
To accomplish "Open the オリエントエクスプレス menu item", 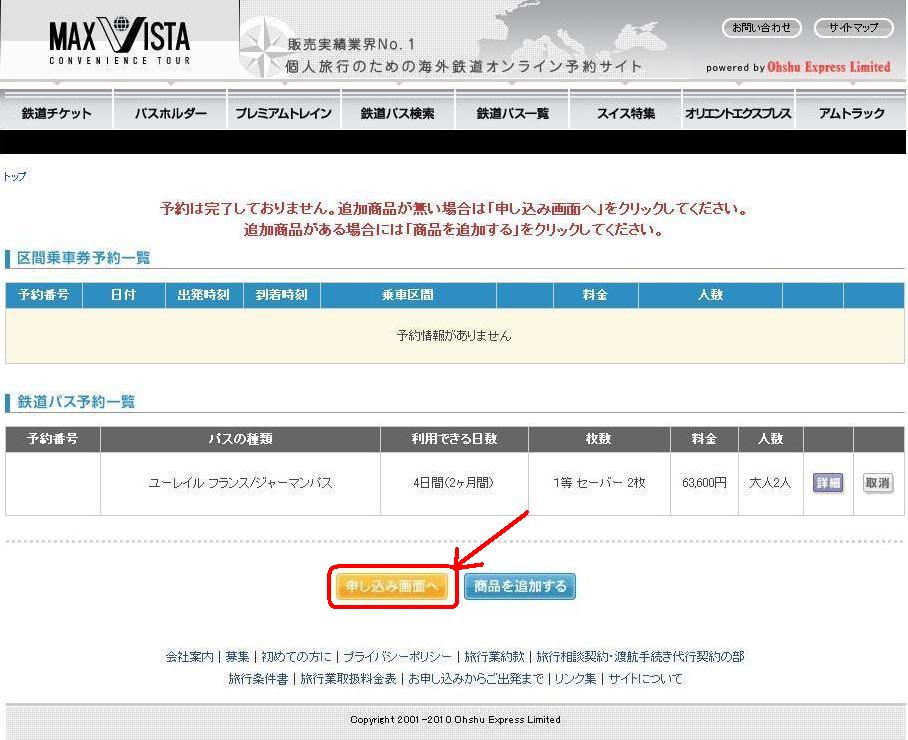I will [x=738, y=113].
